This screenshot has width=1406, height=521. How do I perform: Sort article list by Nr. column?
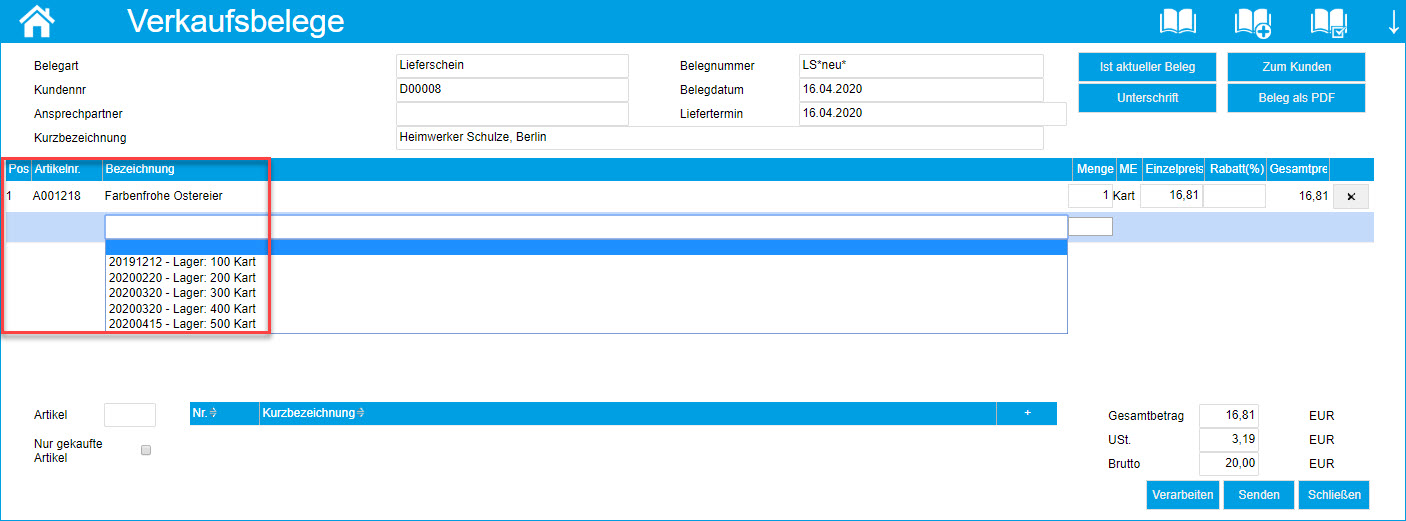coord(206,413)
